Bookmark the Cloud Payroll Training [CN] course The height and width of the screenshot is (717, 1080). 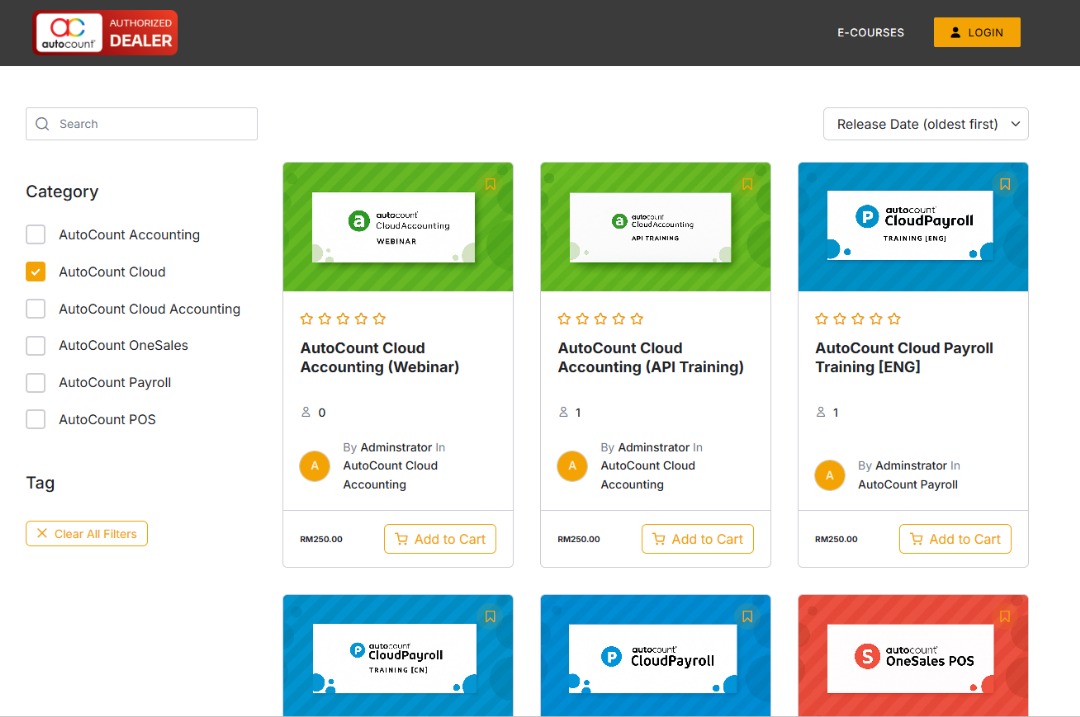490,617
